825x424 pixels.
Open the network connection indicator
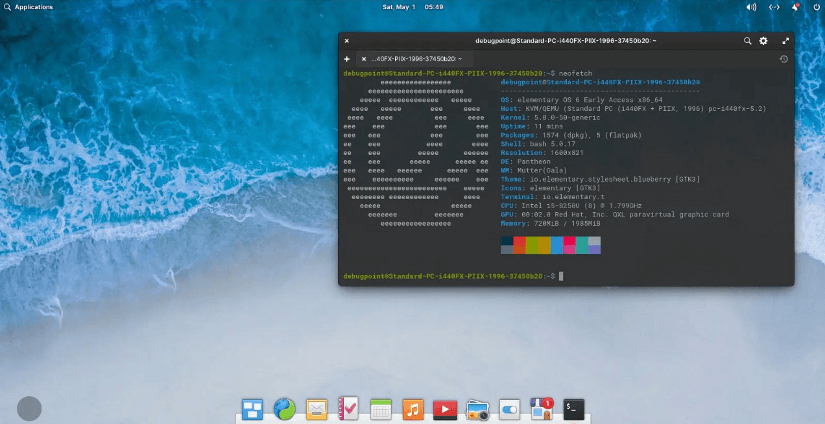pos(774,7)
